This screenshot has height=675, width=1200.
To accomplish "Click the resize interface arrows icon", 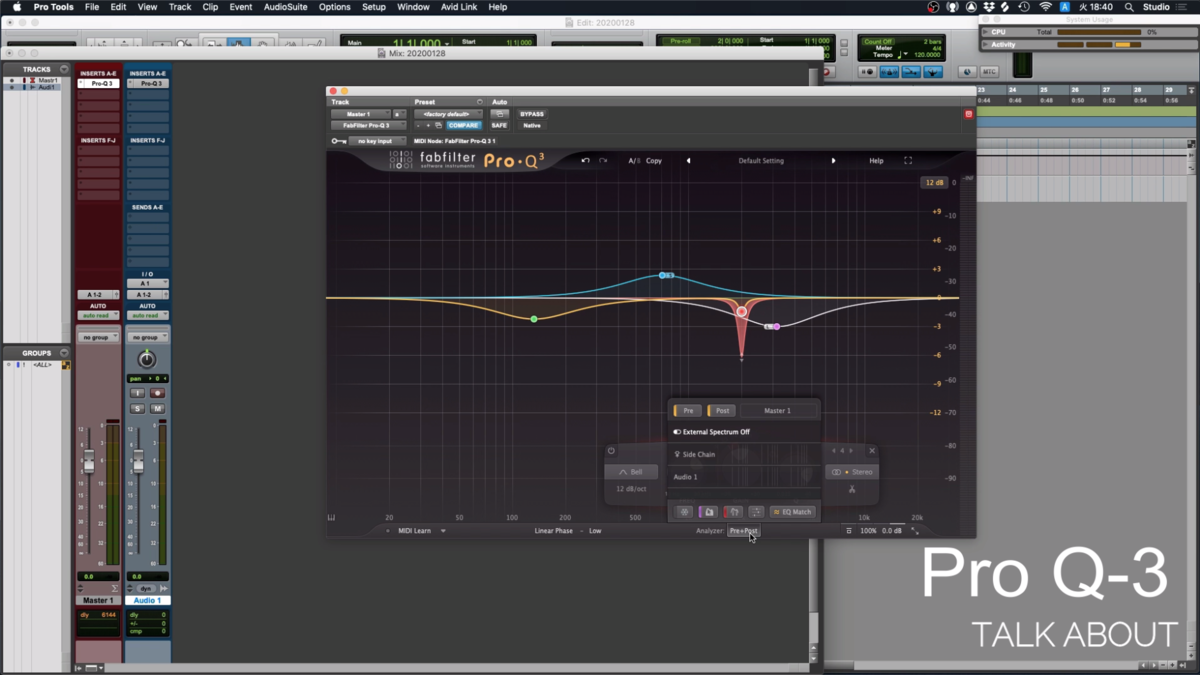I will tap(915, 531).
